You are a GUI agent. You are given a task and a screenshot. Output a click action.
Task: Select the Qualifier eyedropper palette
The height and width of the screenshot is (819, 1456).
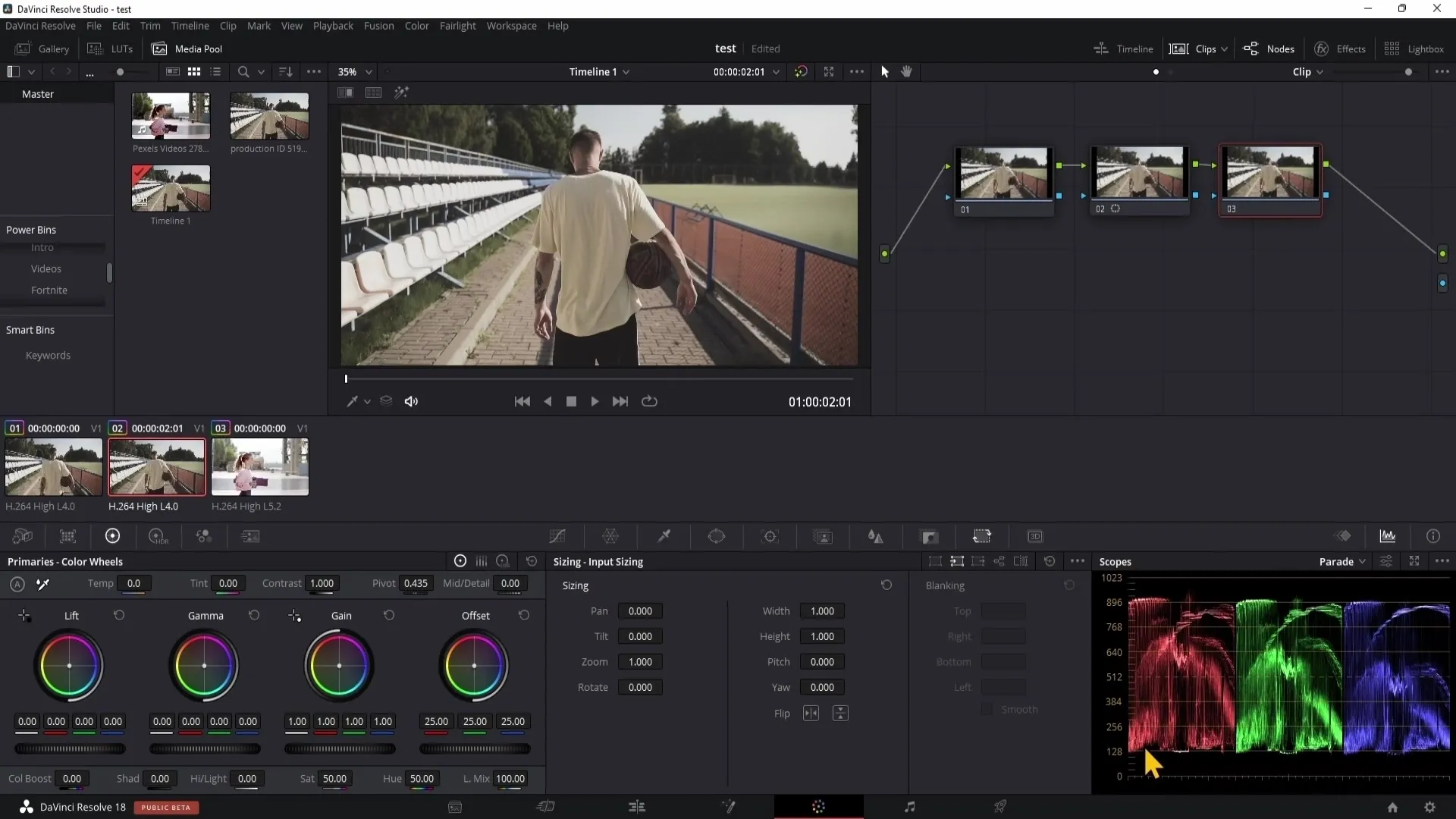tap(664, 537)
